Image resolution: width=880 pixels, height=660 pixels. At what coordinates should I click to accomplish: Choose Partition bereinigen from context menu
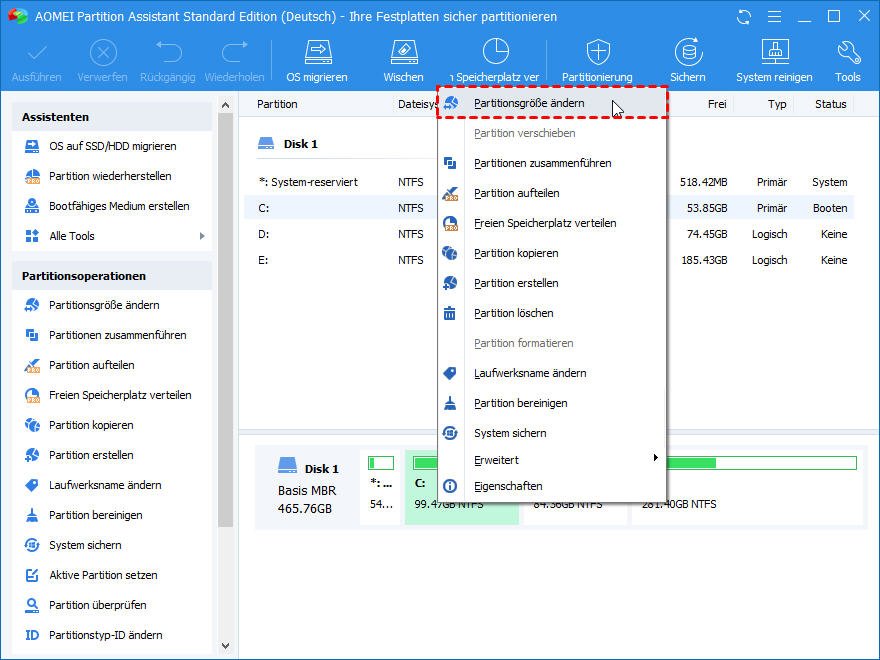pyautogui.click(x=552, y=404)
